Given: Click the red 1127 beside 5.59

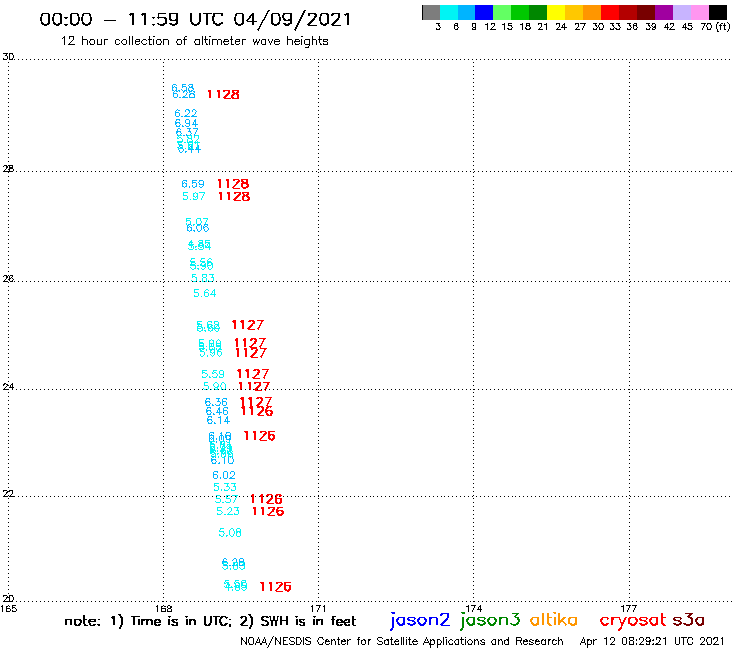Looking at the screenshot, I should tap(253, 374).
